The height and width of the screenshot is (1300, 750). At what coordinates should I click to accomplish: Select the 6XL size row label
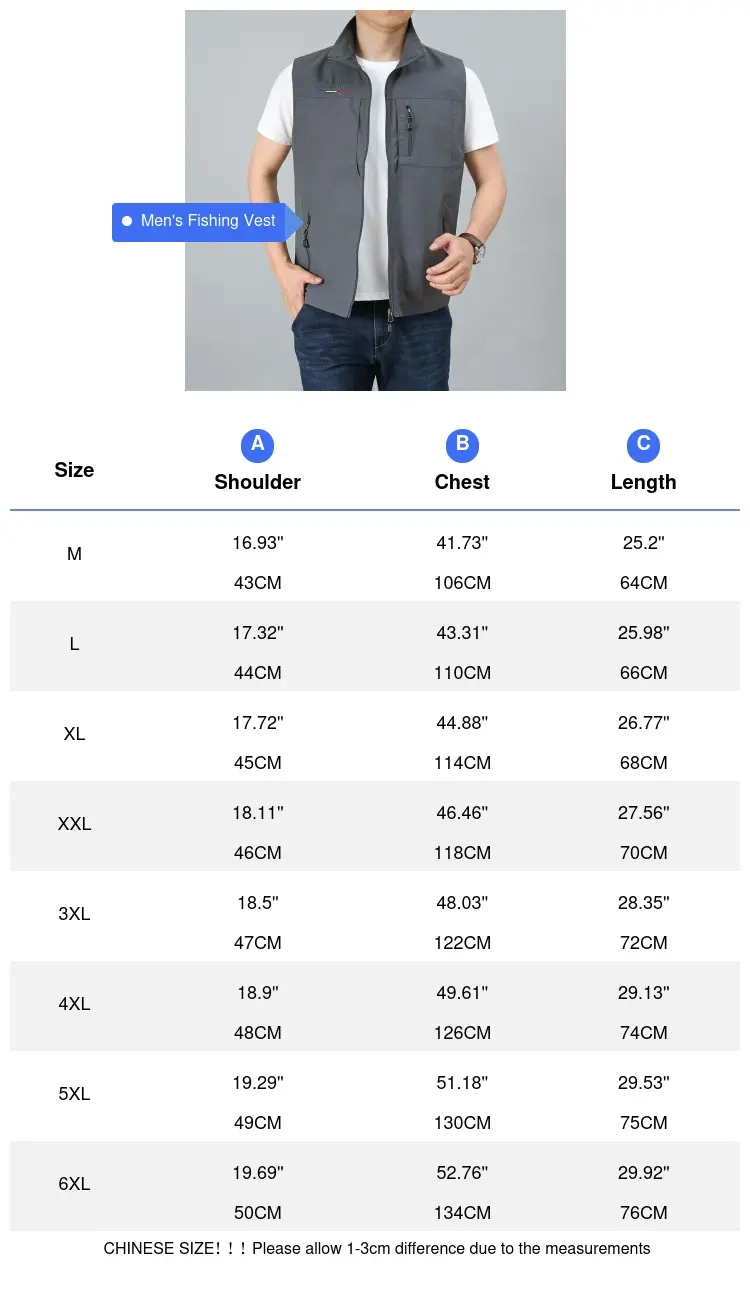click(74, 1184)
